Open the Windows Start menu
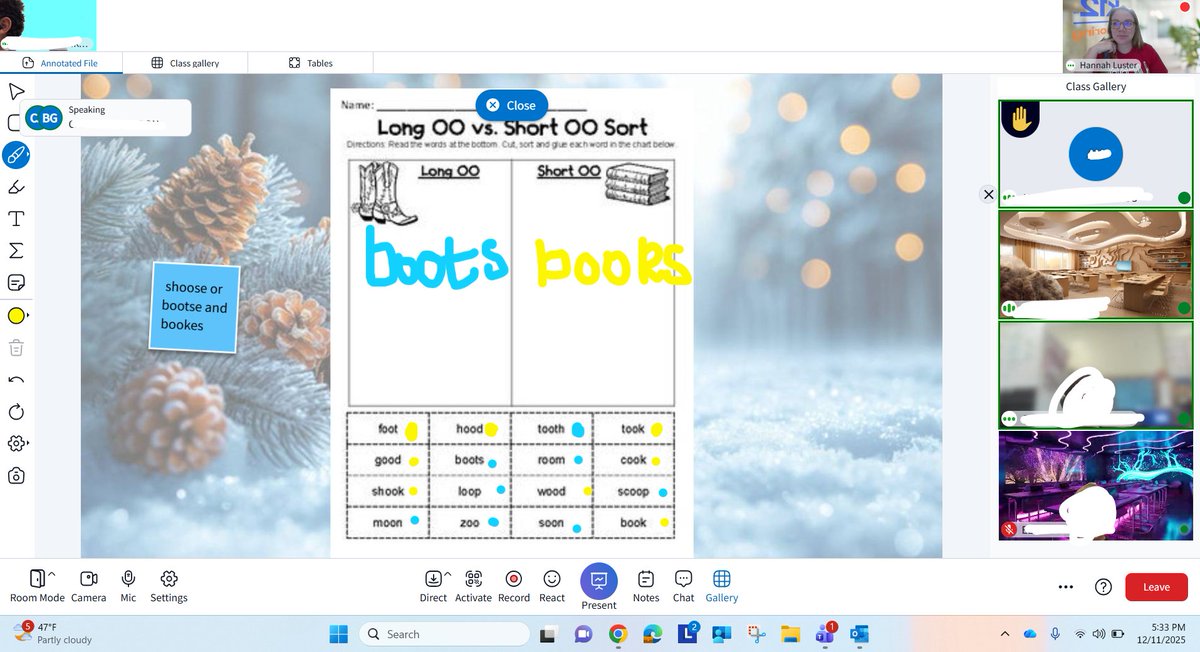 coord(338,634)
